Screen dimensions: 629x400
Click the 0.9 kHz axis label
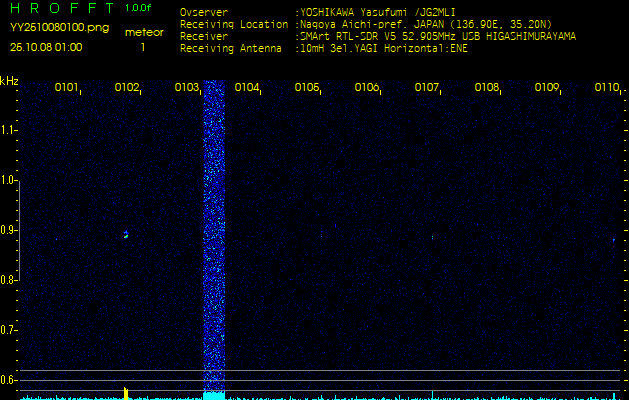coord(8,230)
